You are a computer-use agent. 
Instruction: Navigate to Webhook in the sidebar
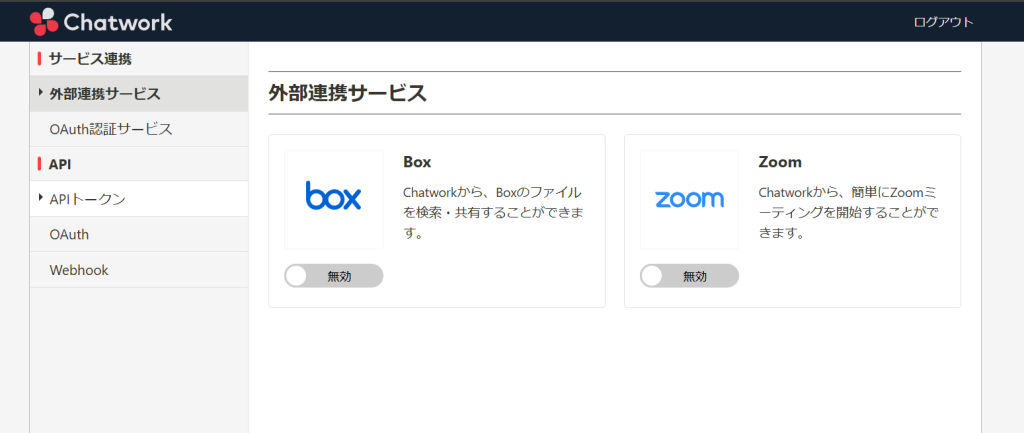pyautogui.click(x=78, y=270)
